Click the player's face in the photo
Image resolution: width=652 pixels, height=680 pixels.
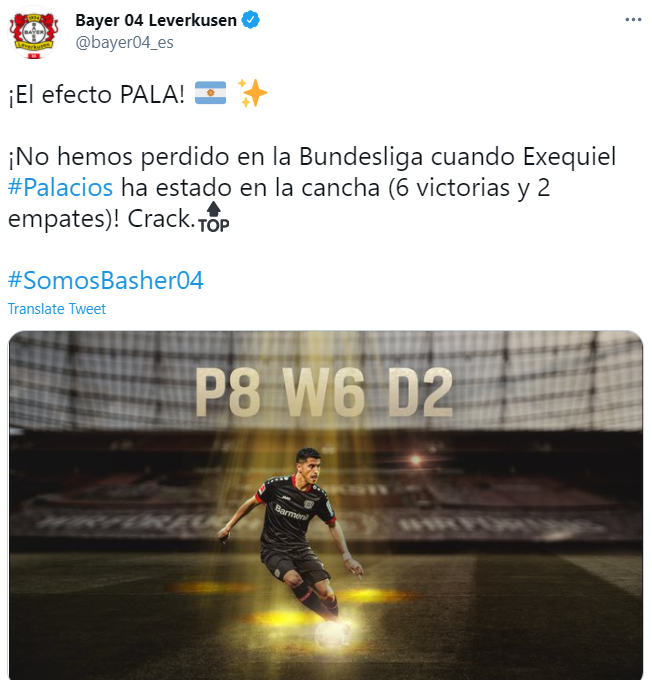(x=308, y=466)
